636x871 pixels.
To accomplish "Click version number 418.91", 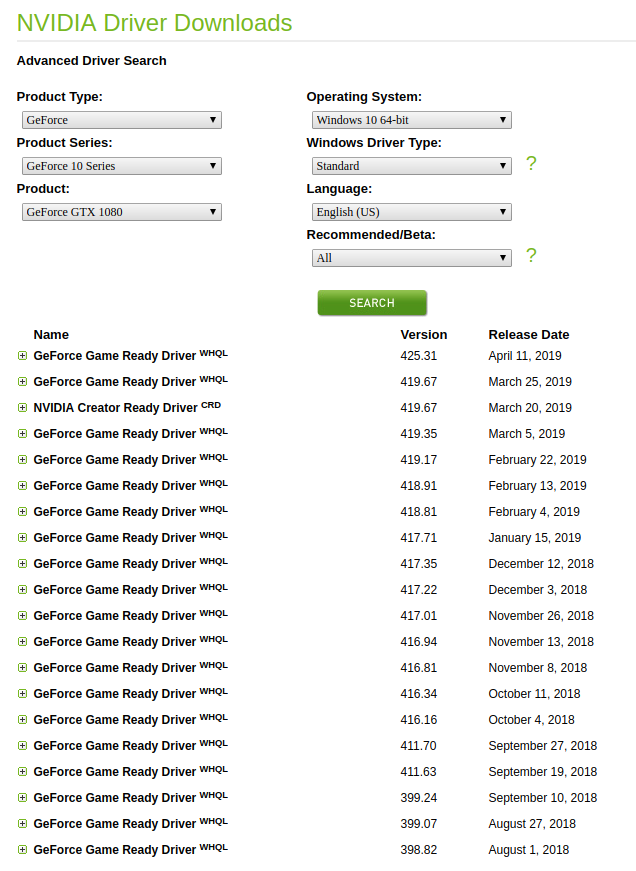I will (419, 485).
